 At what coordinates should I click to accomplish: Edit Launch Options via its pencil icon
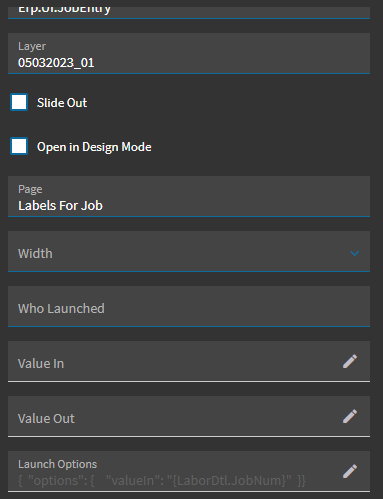(x=350, y=471)
